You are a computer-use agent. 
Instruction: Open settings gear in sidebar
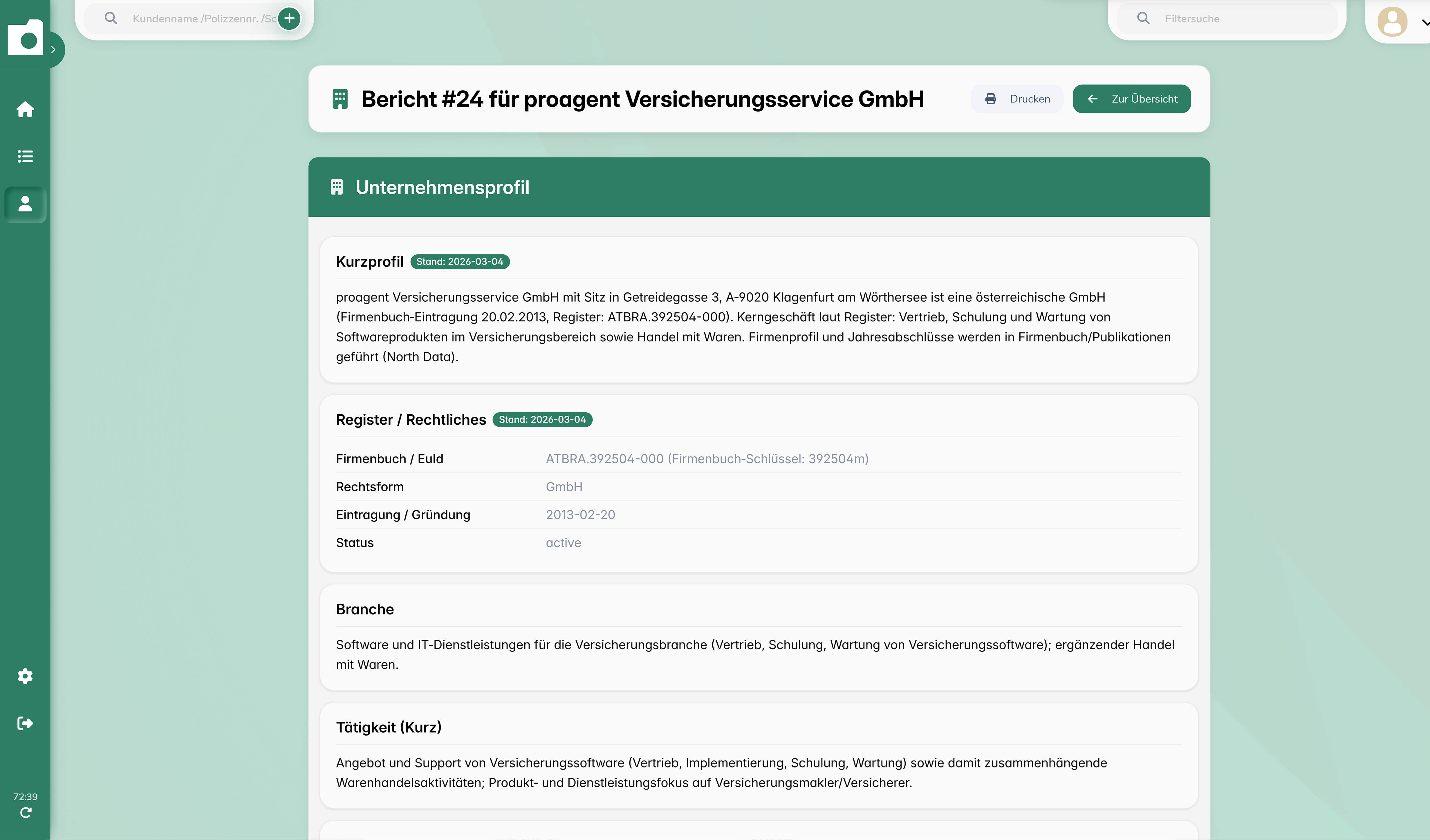(25, 676)
